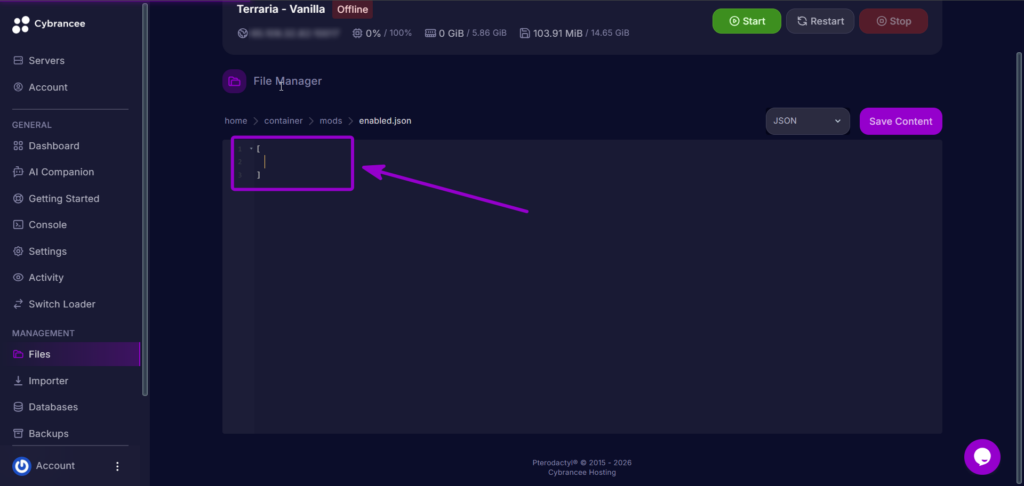
Task: Start the Terraria server
Action: pyautogui.click(x=746, y=21)
